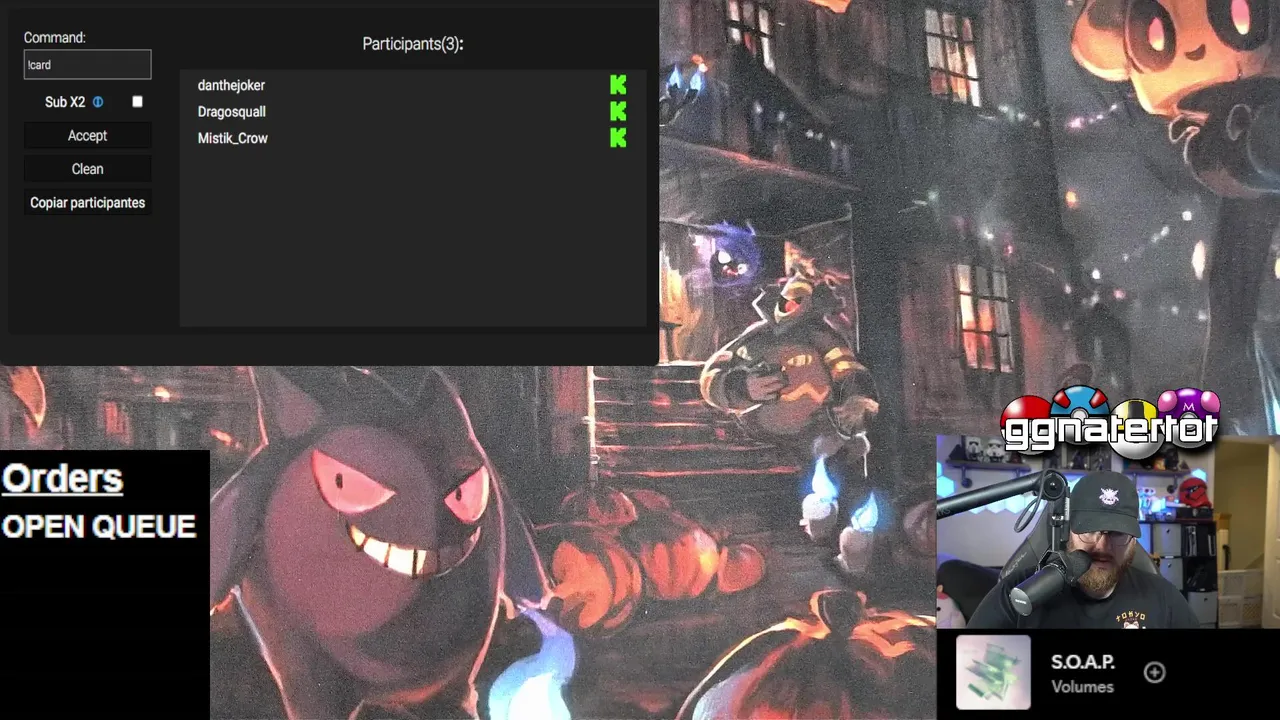Click the webcam feed of the streamer
This screenshot has width=1280, height=720.
tap(1108, 532)
